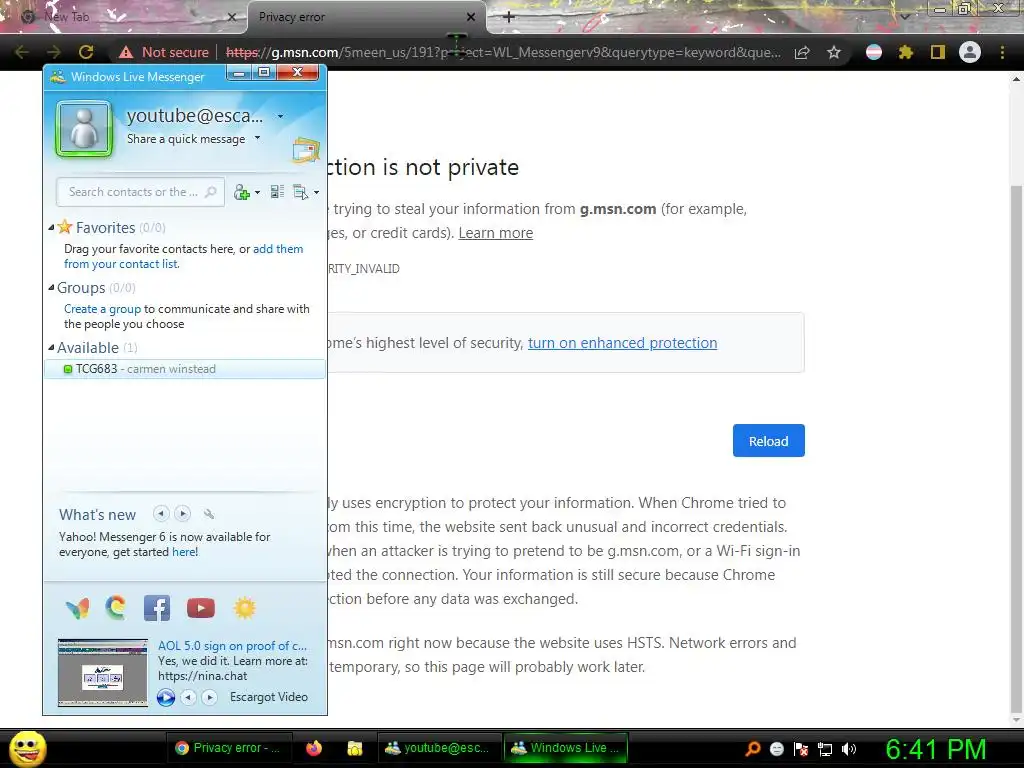This screenshot has width=1024, height=768.
Task: Click Chrome's back navigation arrow
Action: [22, 52]
